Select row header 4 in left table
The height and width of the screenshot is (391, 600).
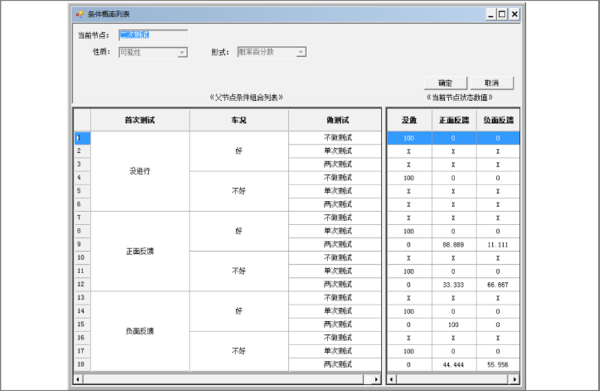coord(82,178)
